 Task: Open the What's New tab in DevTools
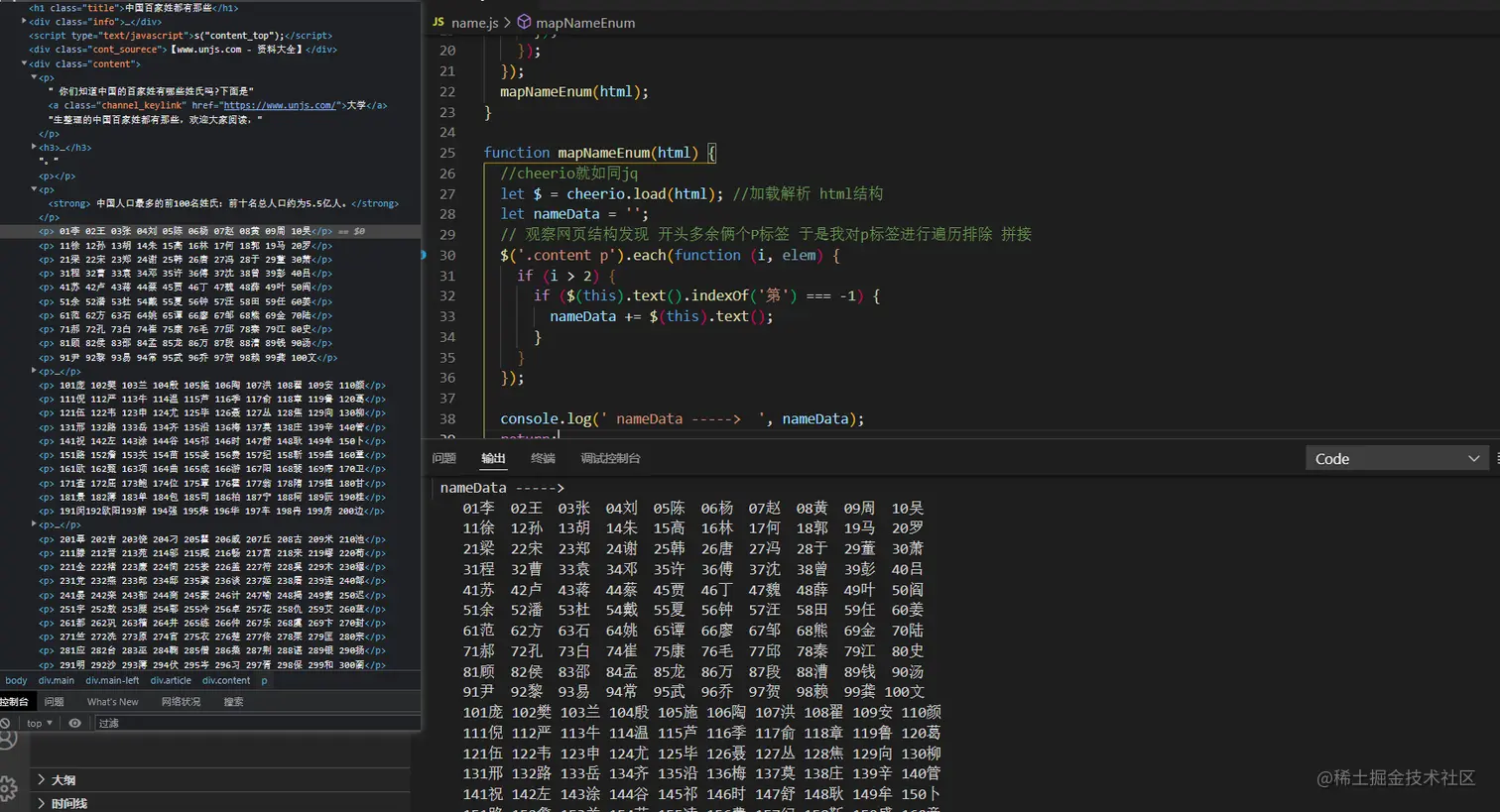pos(112,702)
